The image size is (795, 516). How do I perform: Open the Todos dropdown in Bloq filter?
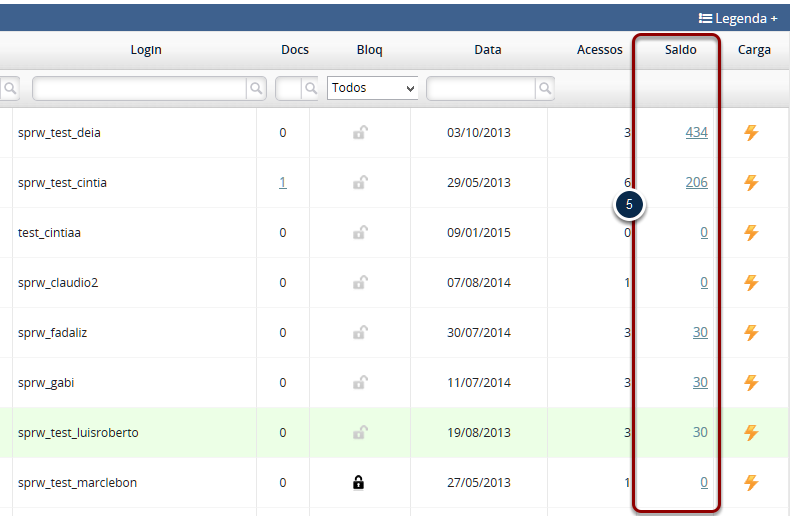[373, 88]
